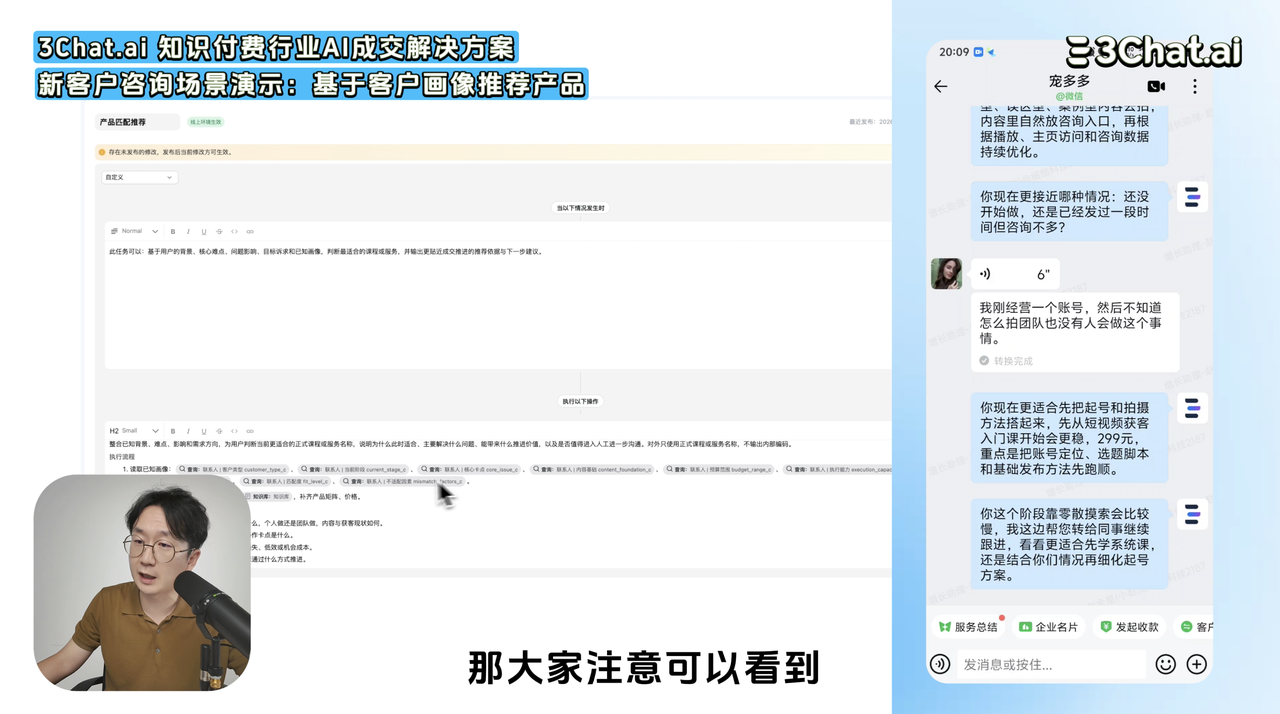Insert code in the lower editor toolbar
This screenshot has height=714, width=1280.
coord(234,431)
